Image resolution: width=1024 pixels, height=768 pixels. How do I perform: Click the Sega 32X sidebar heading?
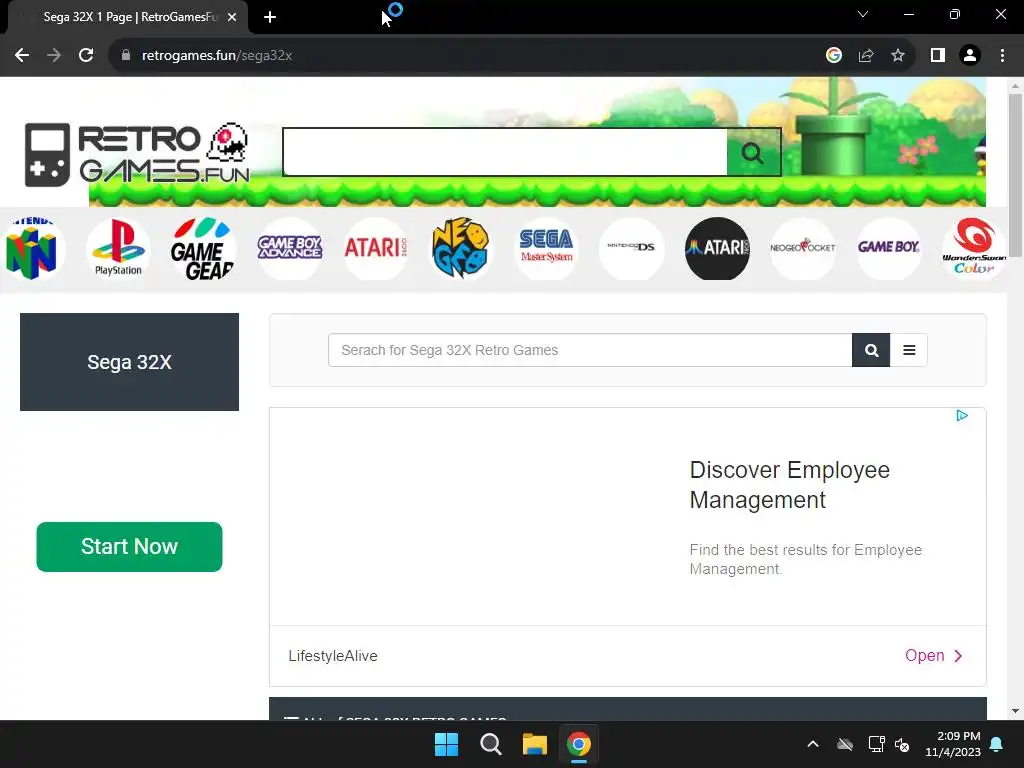tap(129, 362)
